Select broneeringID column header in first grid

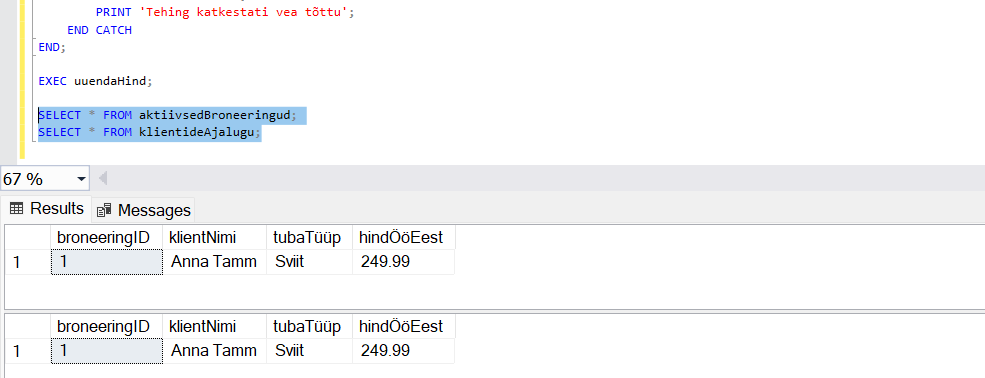107,237
